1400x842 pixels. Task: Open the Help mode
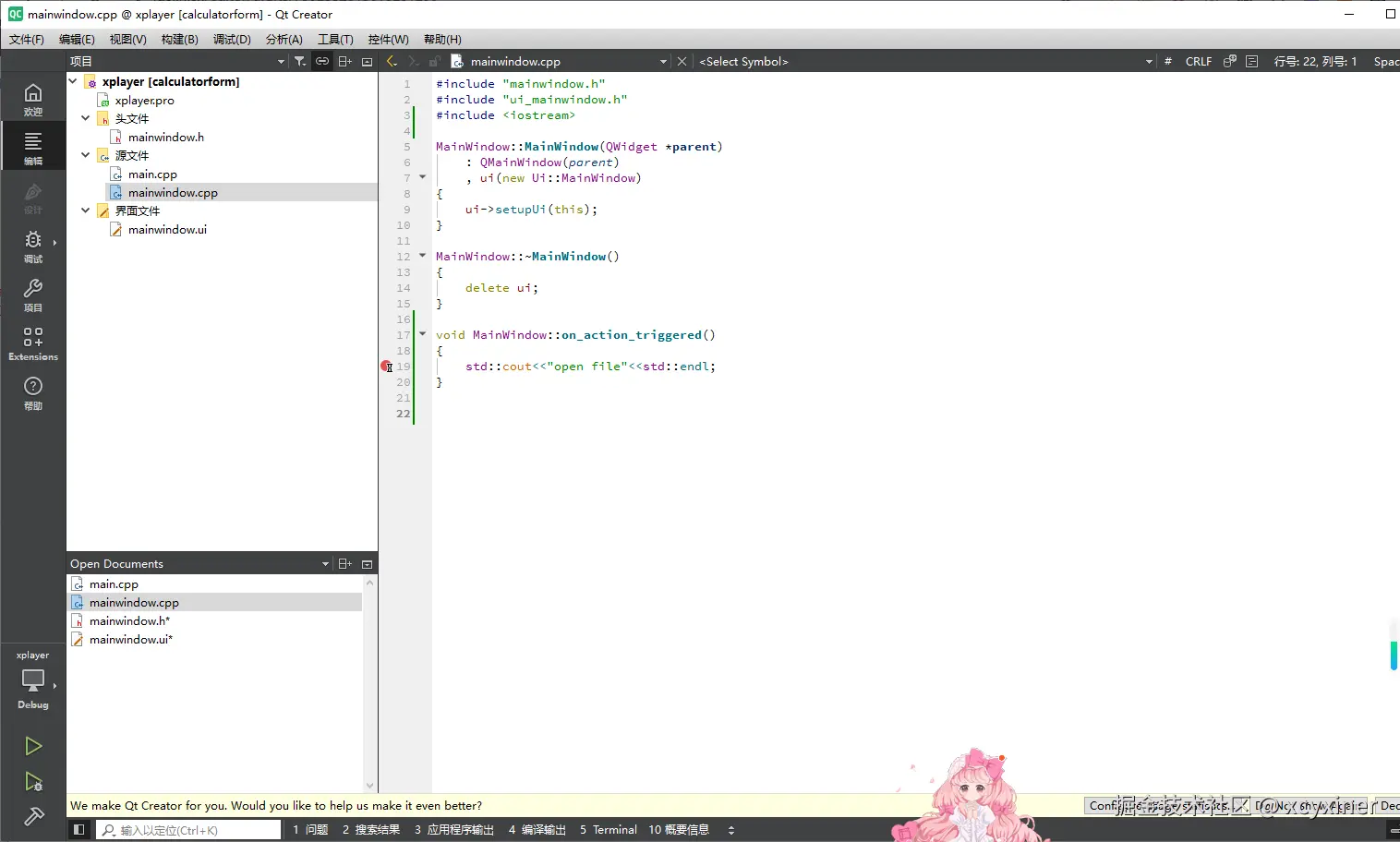coord(33,392)
